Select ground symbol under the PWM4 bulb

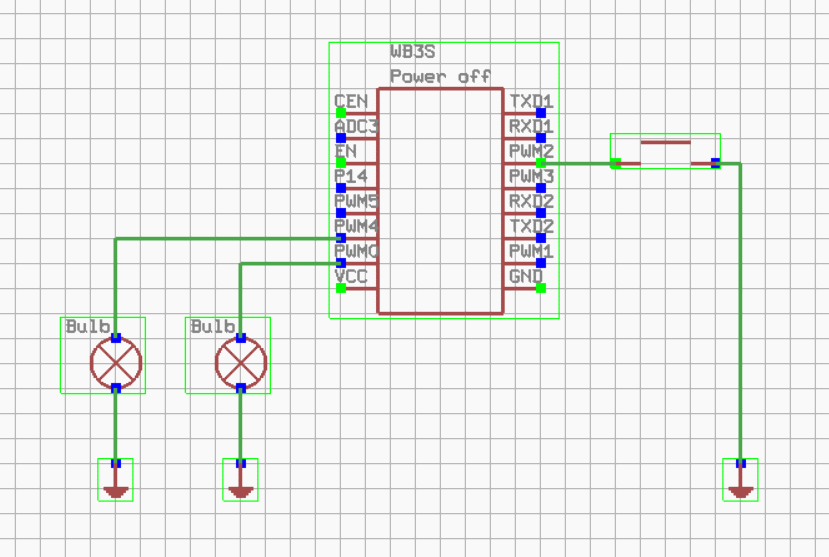coord(116,480)
